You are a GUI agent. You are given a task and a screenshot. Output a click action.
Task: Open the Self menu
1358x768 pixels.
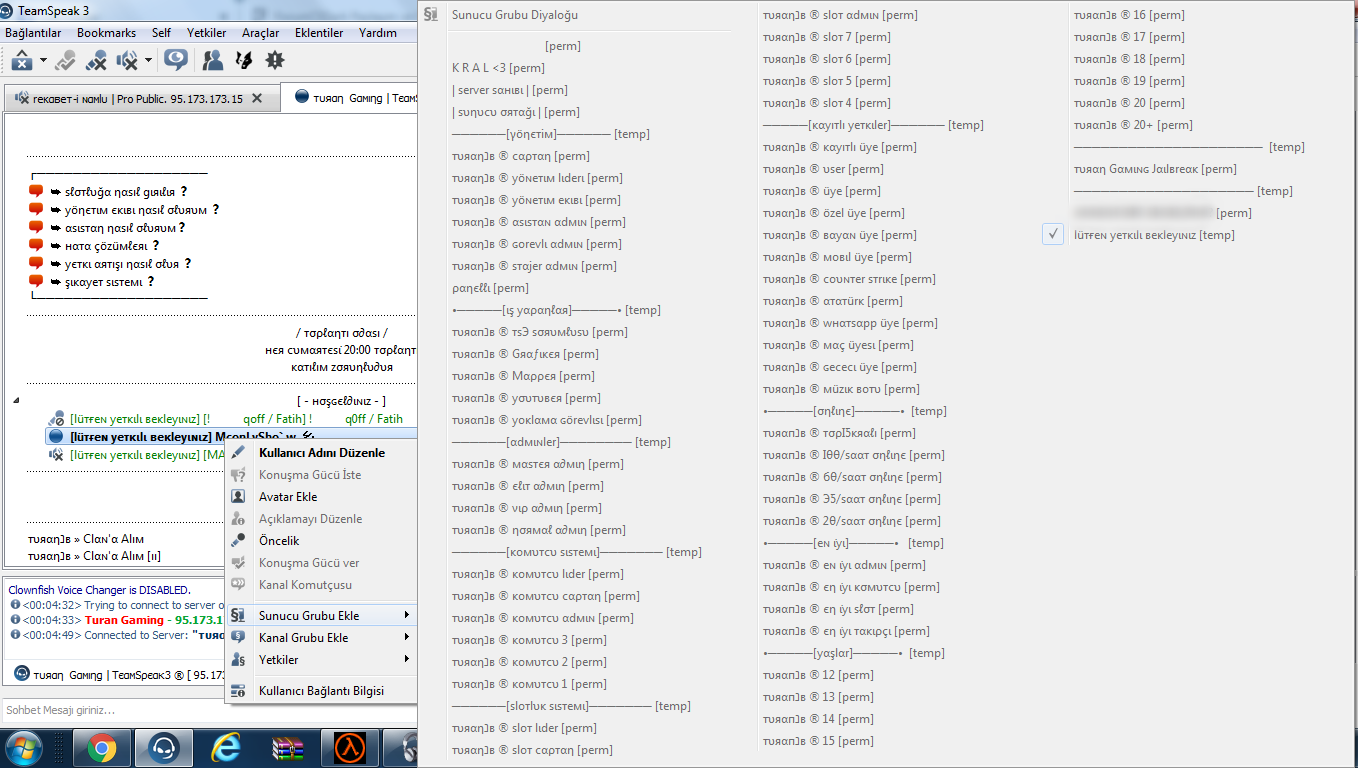pyautogui.click(x=161, y=33)
